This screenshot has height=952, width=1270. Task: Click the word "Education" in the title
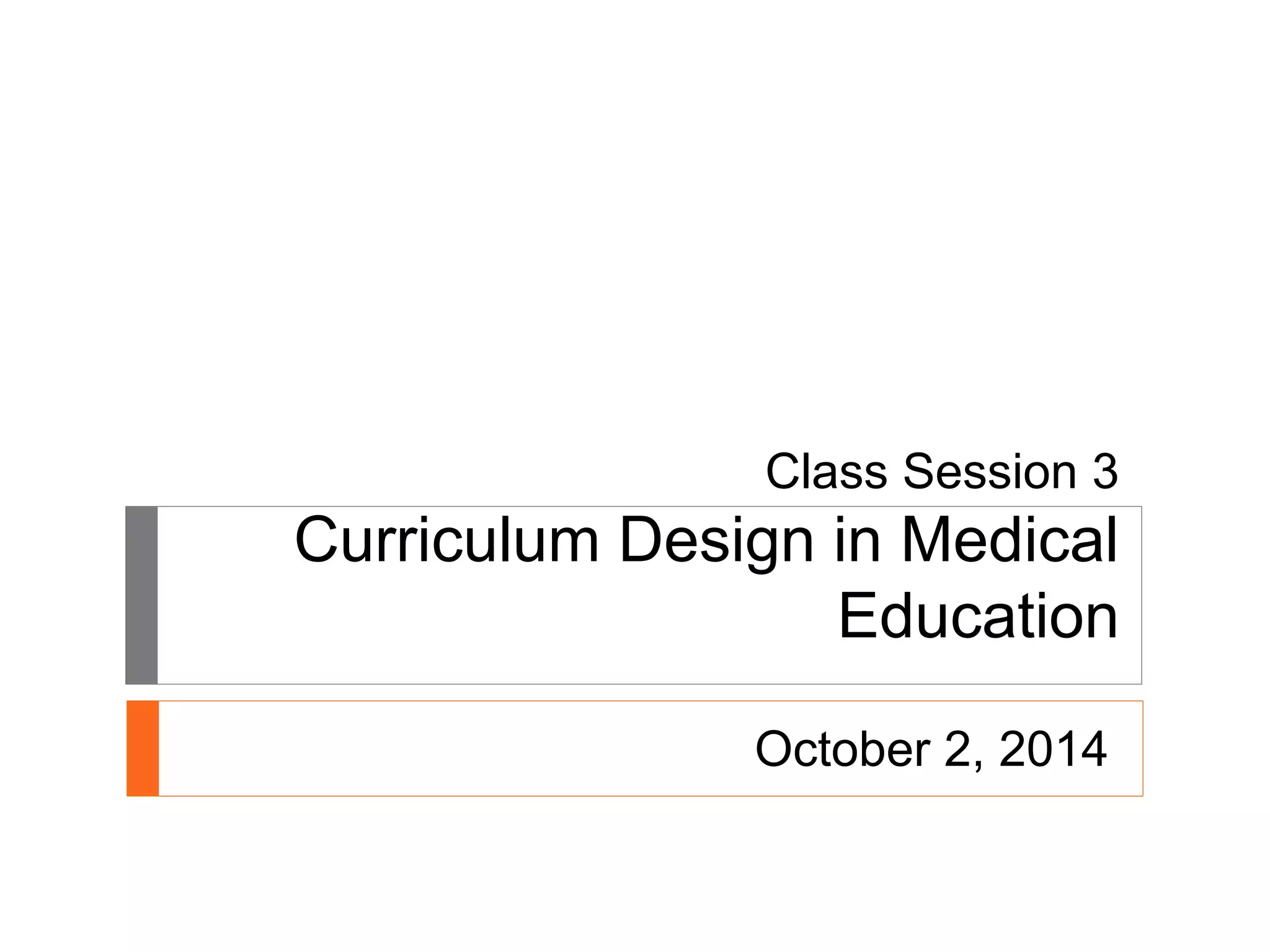coord(978,616)
